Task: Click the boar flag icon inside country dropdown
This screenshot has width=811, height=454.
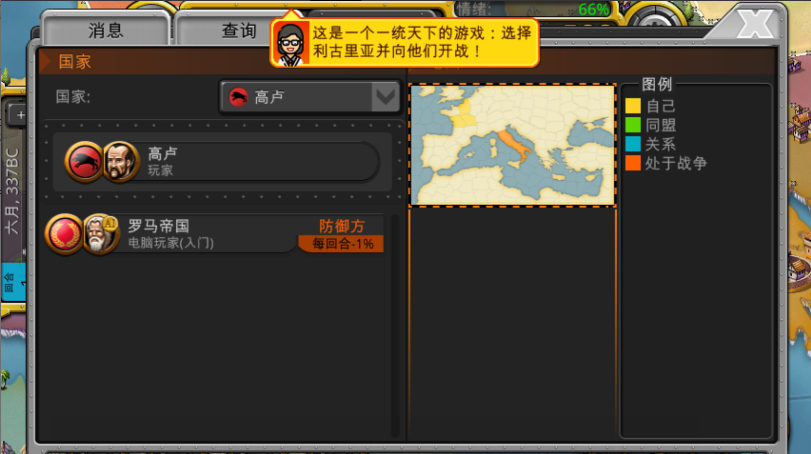Action: pos(239,97)
